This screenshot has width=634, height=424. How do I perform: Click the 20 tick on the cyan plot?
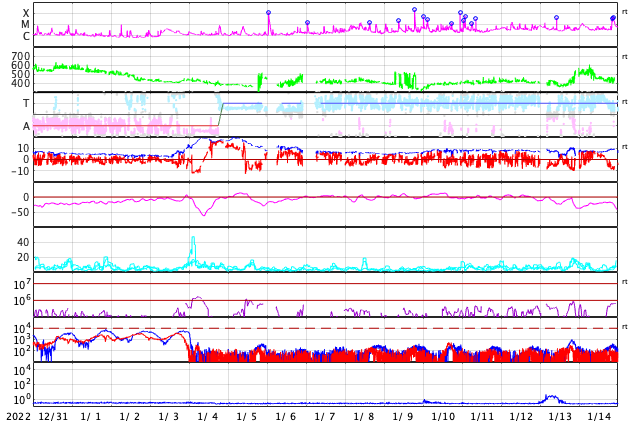coord(23,257)
